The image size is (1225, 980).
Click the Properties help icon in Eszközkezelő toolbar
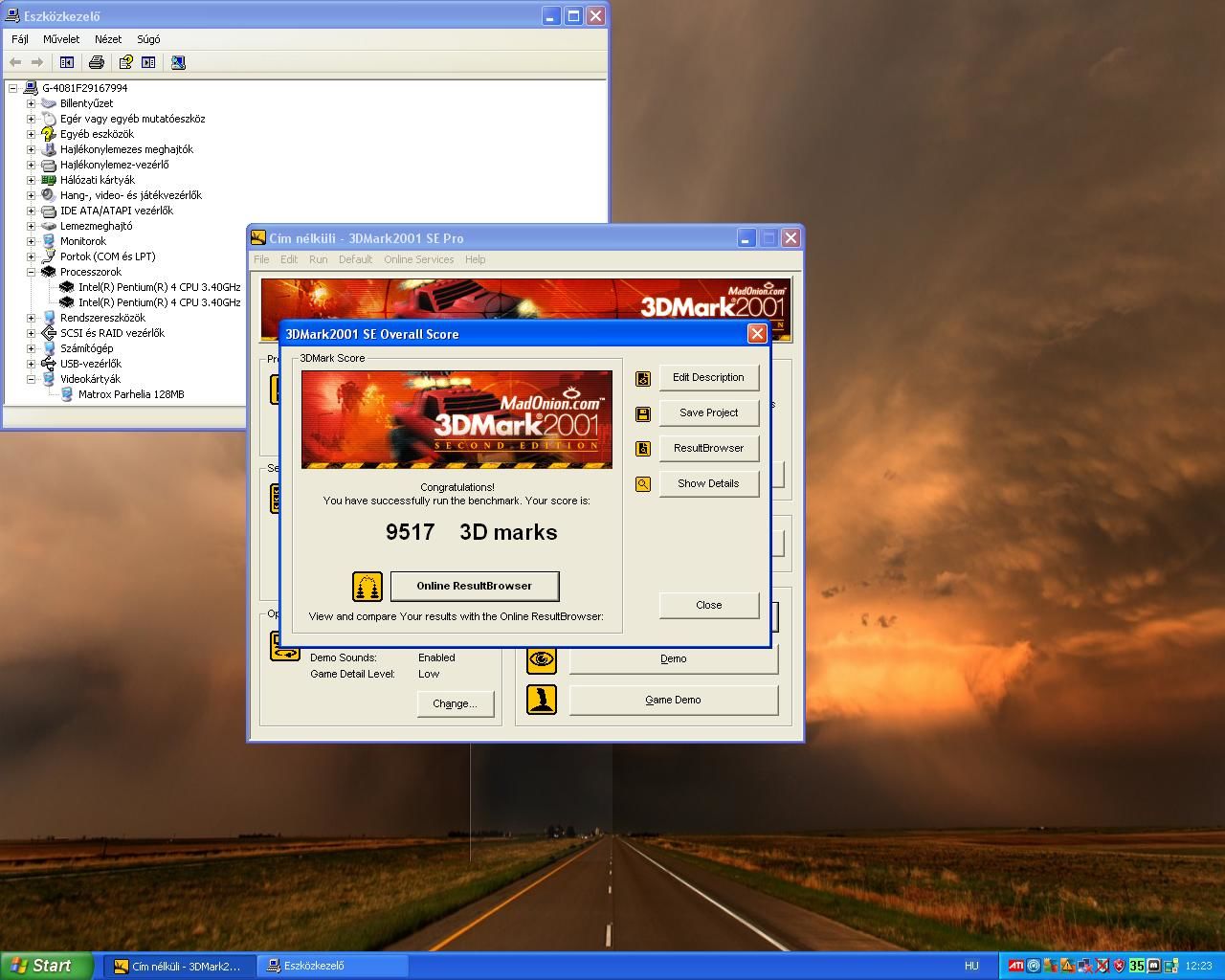pos(125,62)
